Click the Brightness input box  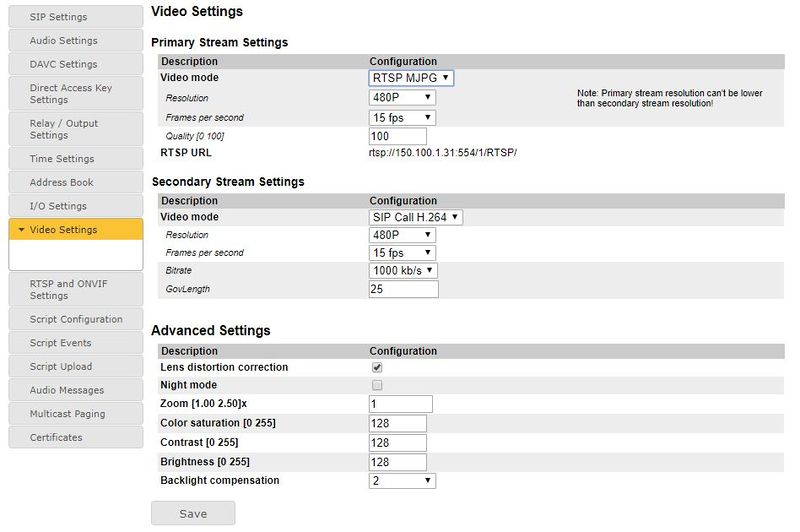(x=397, y=462)
